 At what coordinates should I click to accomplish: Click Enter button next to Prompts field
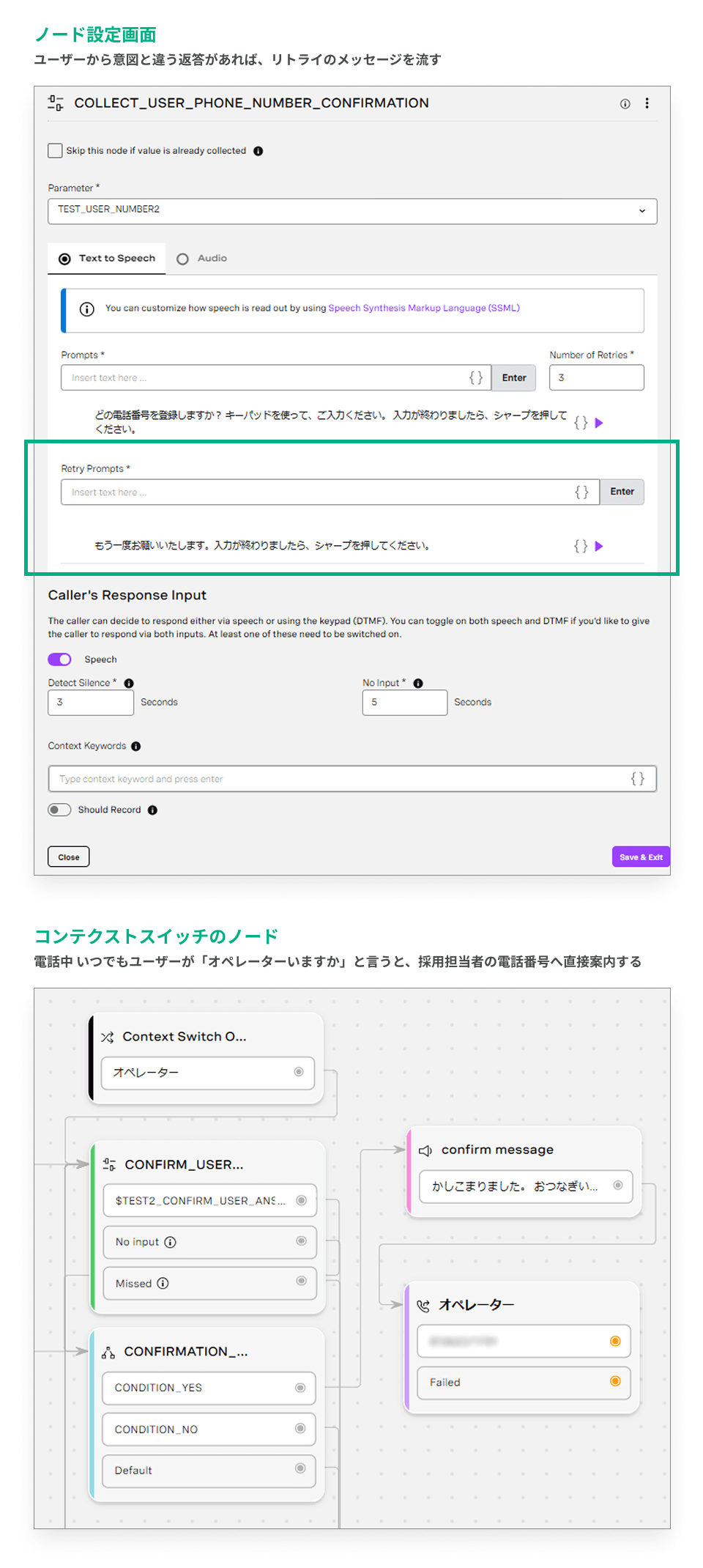tap(514, 378)
